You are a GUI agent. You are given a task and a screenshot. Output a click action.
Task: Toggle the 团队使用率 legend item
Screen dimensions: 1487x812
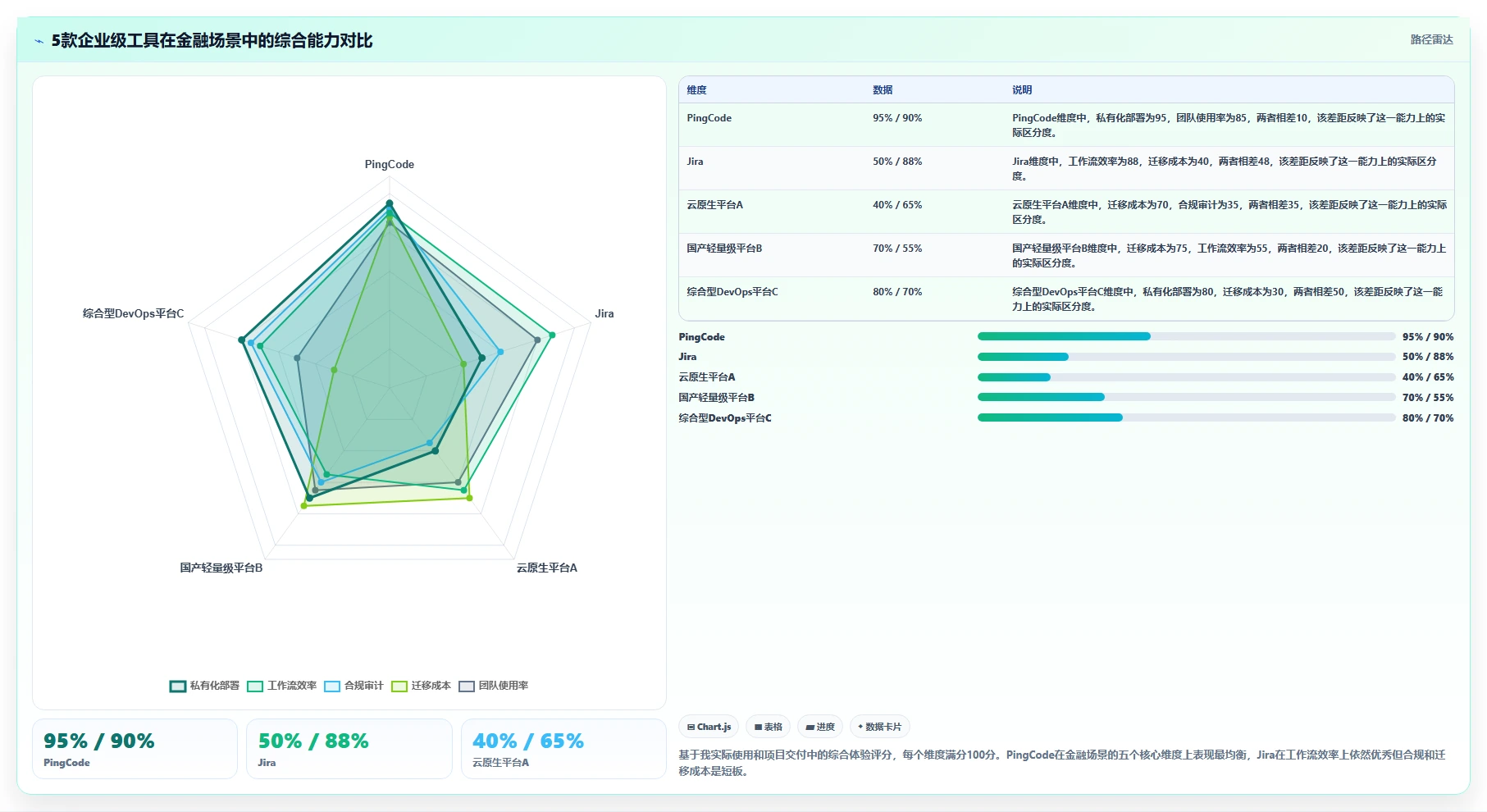[494, 686]
